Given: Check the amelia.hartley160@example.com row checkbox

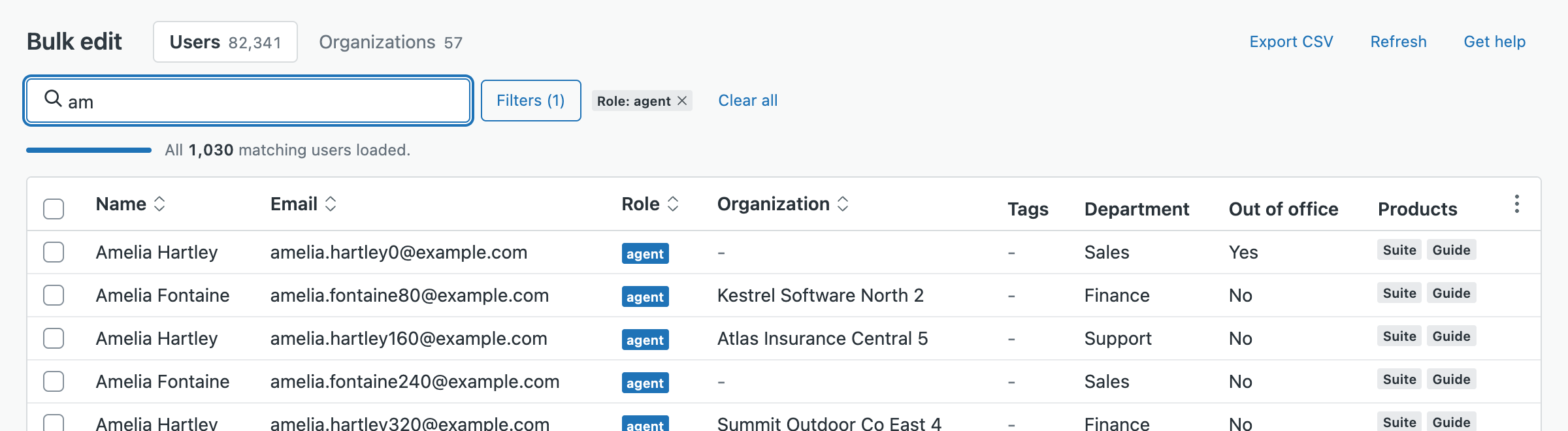Looking at the screenshot, I should (x=54, y=338).
